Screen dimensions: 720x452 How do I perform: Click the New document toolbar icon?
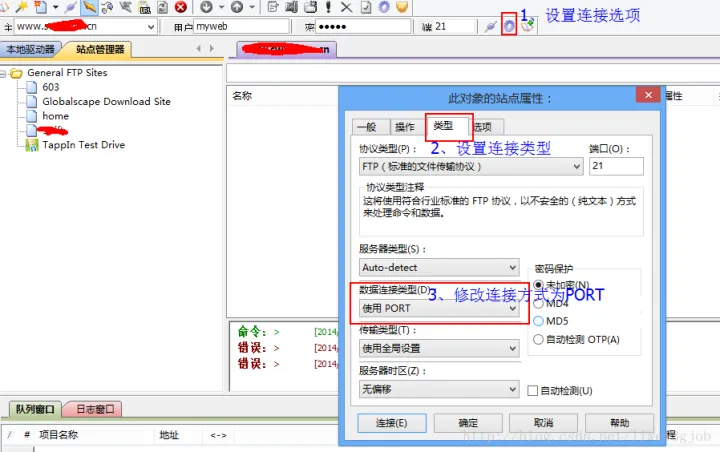40,6
